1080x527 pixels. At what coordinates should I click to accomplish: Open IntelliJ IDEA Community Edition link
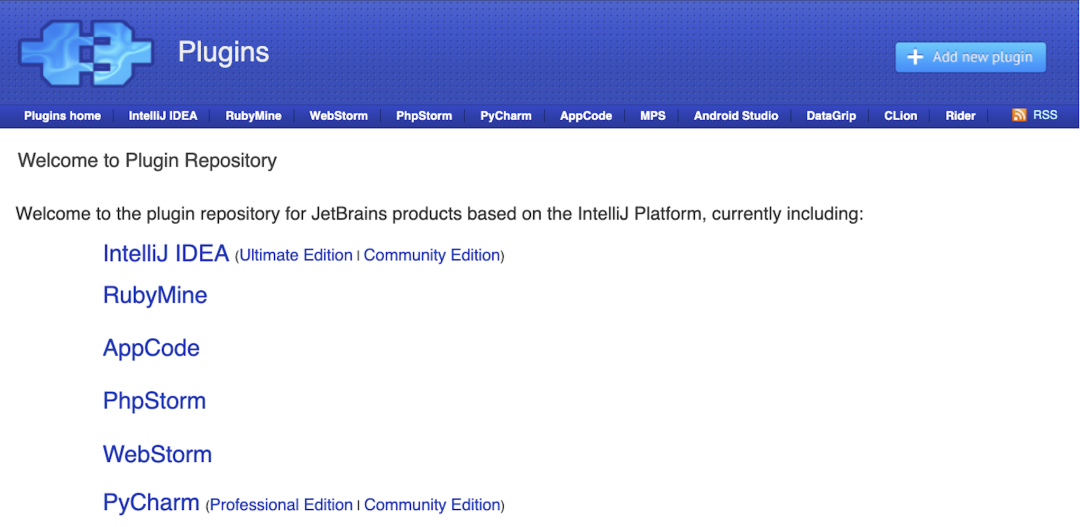point(431,256)
